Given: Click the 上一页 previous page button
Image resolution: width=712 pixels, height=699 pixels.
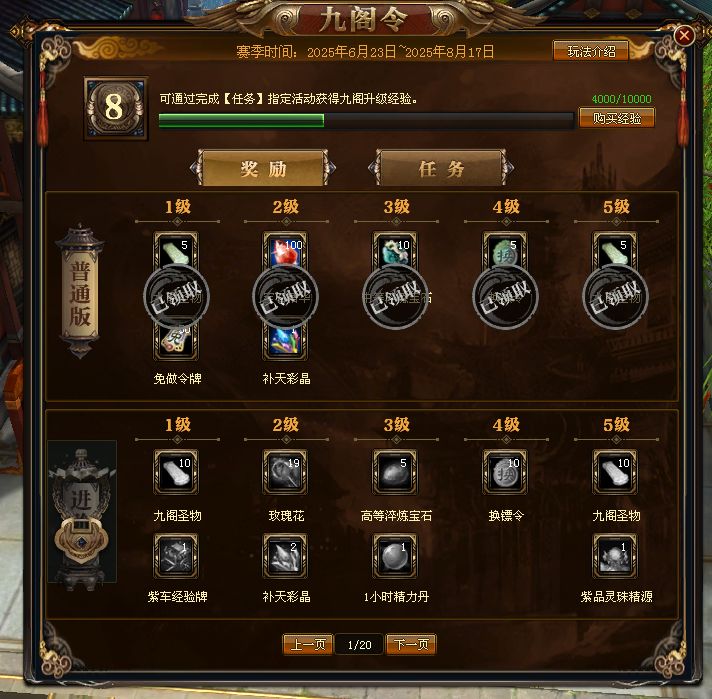Looking at the screenshot, I should click(308, 644).
